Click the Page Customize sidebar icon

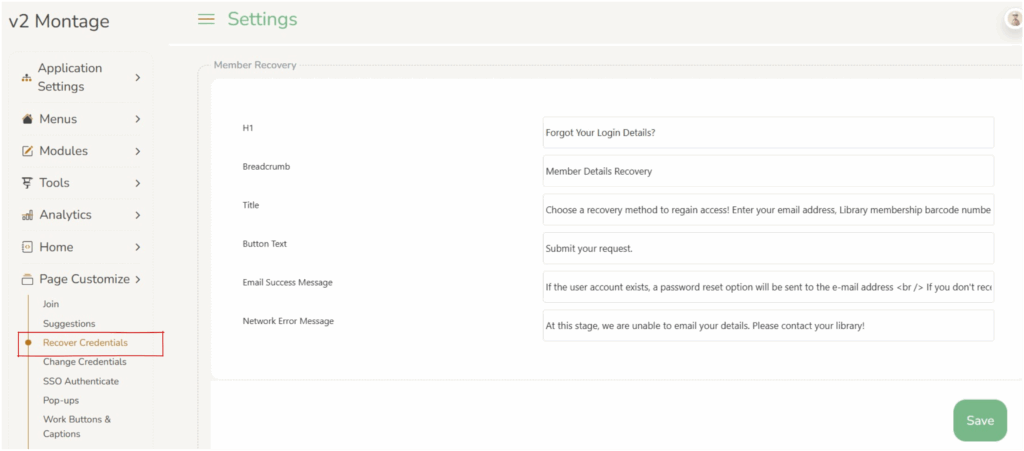click(27, 279)
